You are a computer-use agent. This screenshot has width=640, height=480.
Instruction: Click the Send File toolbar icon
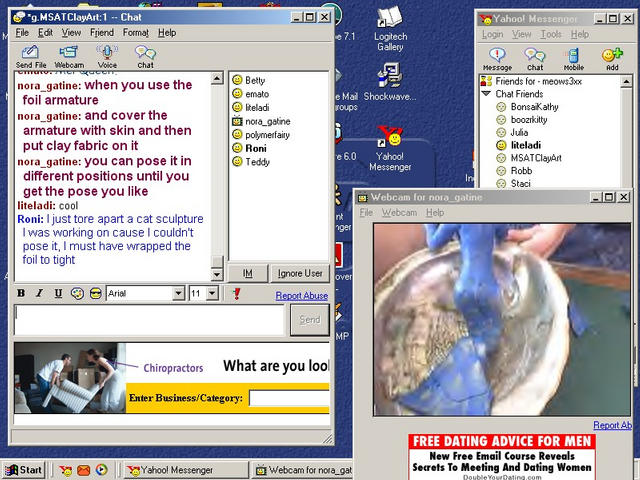click(x=31, y=57)
